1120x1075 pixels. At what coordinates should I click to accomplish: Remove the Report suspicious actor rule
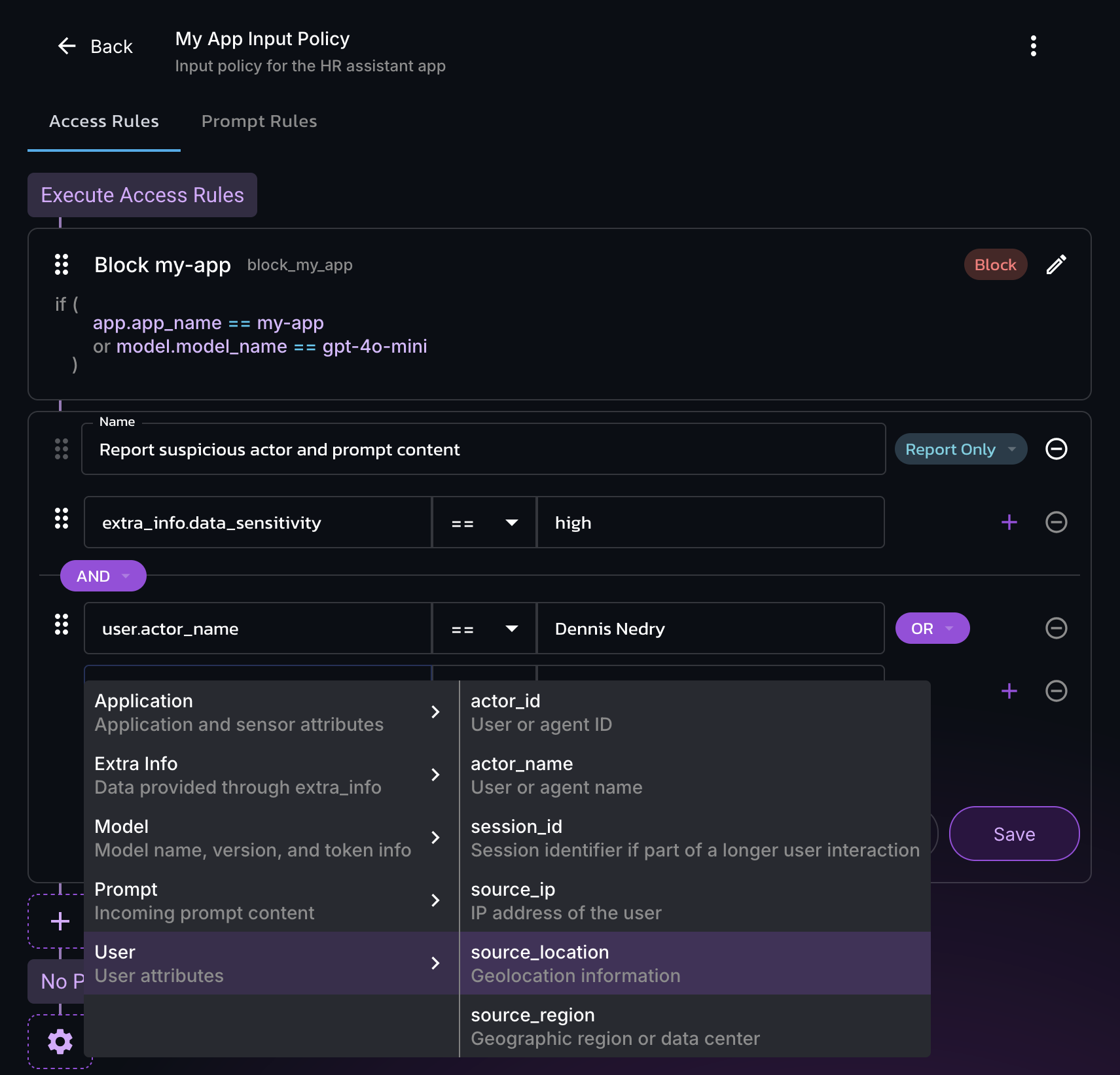[x=1056, y=449]
